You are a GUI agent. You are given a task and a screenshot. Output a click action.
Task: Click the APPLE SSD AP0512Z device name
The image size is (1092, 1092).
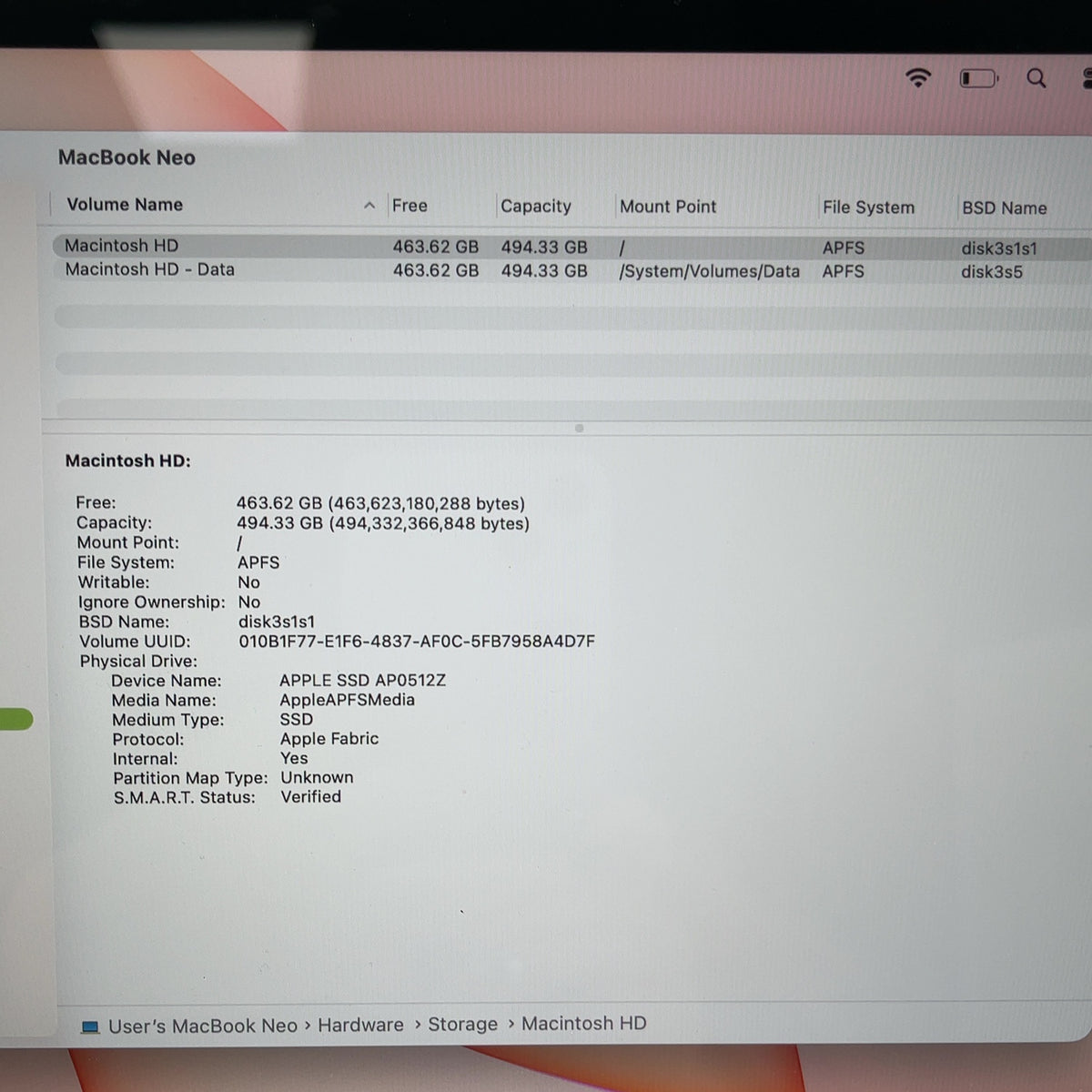pyautogui.click(x=363, y=681)
